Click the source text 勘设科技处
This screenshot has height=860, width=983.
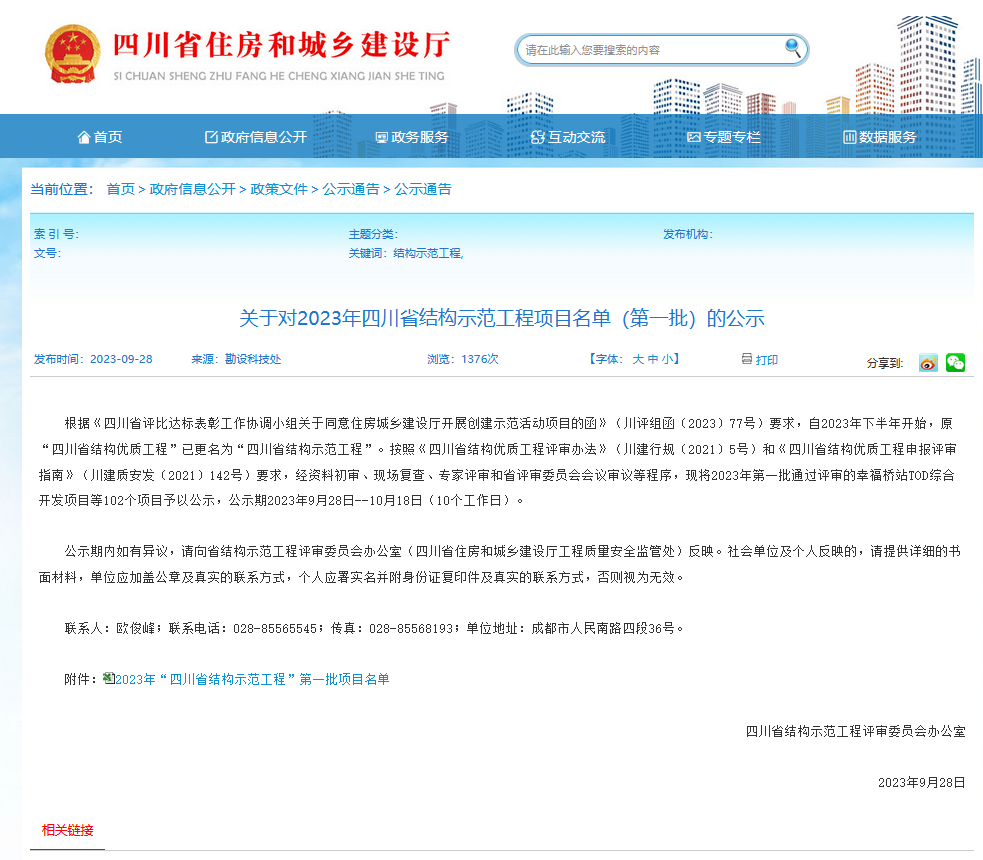click(x=253, y=359)
